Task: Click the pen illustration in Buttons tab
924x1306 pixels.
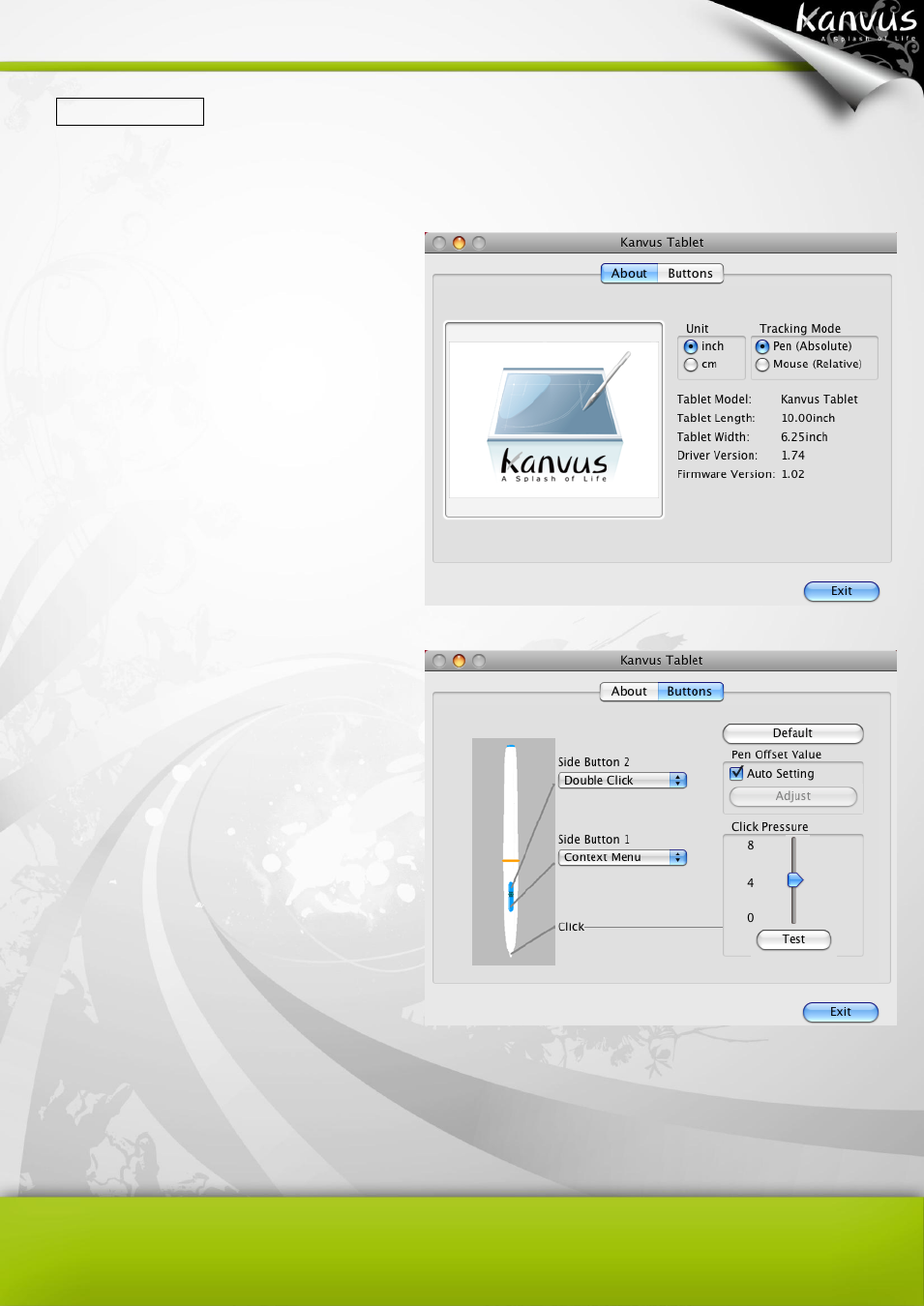Action: click(513, 851)
